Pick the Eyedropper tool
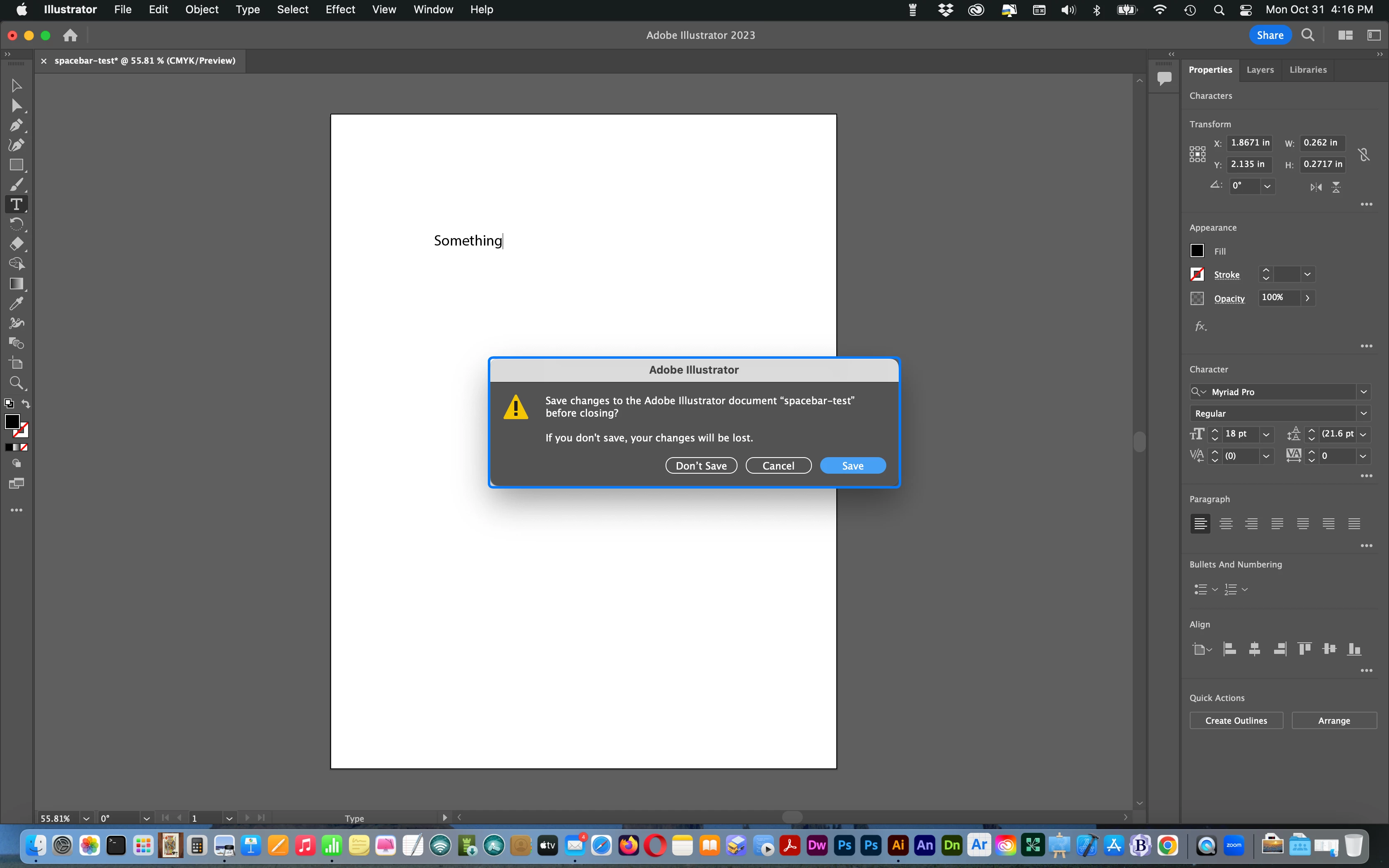Viewport: 1389px width, 868px height. click(x=16, y=303)
